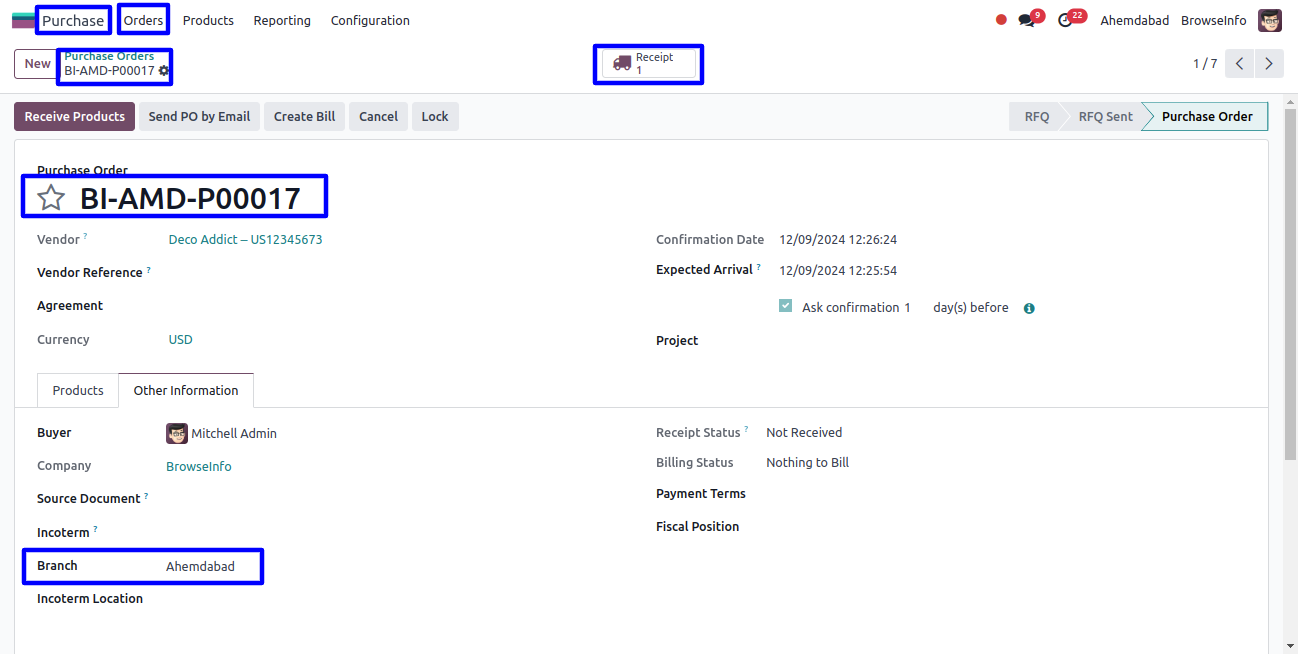Viewport: 1298px width, 654px height.
Task: Open the Reporting menu
Action: coord(282,20)
